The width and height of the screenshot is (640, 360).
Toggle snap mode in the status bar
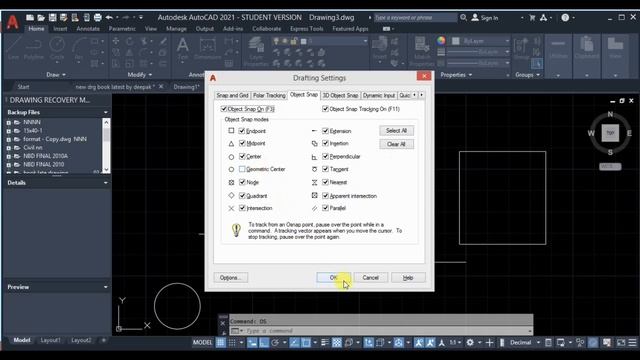click(232, 342)
